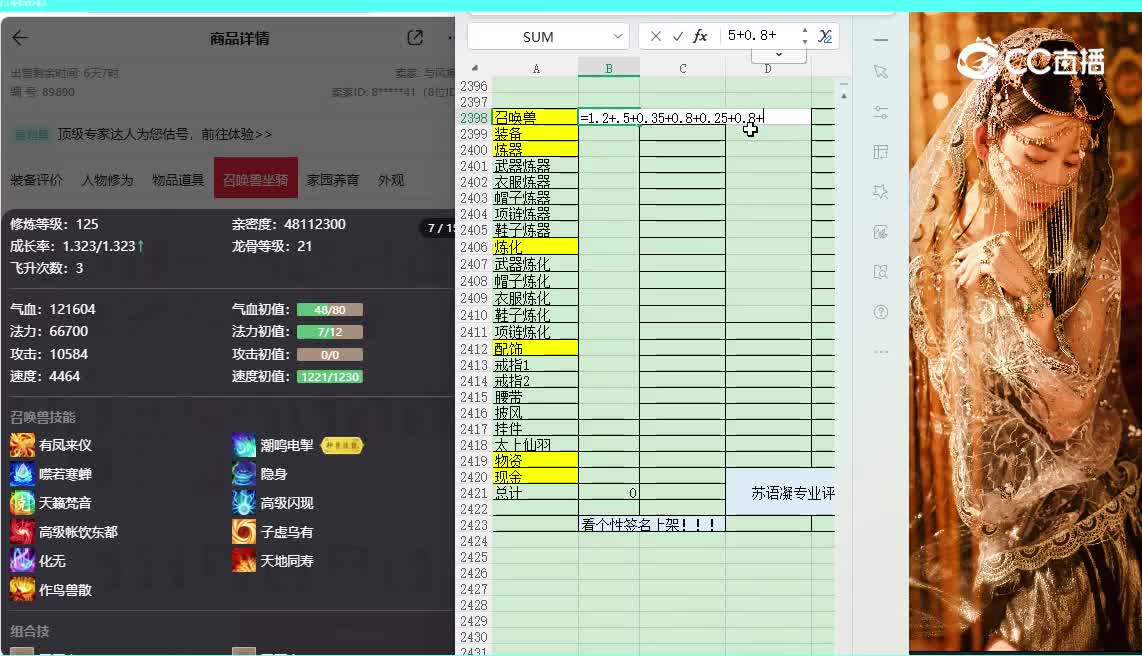Confirm the formula with the check mark icon
This screenshot has width=1142, height=656.
(x=678, y=36)
